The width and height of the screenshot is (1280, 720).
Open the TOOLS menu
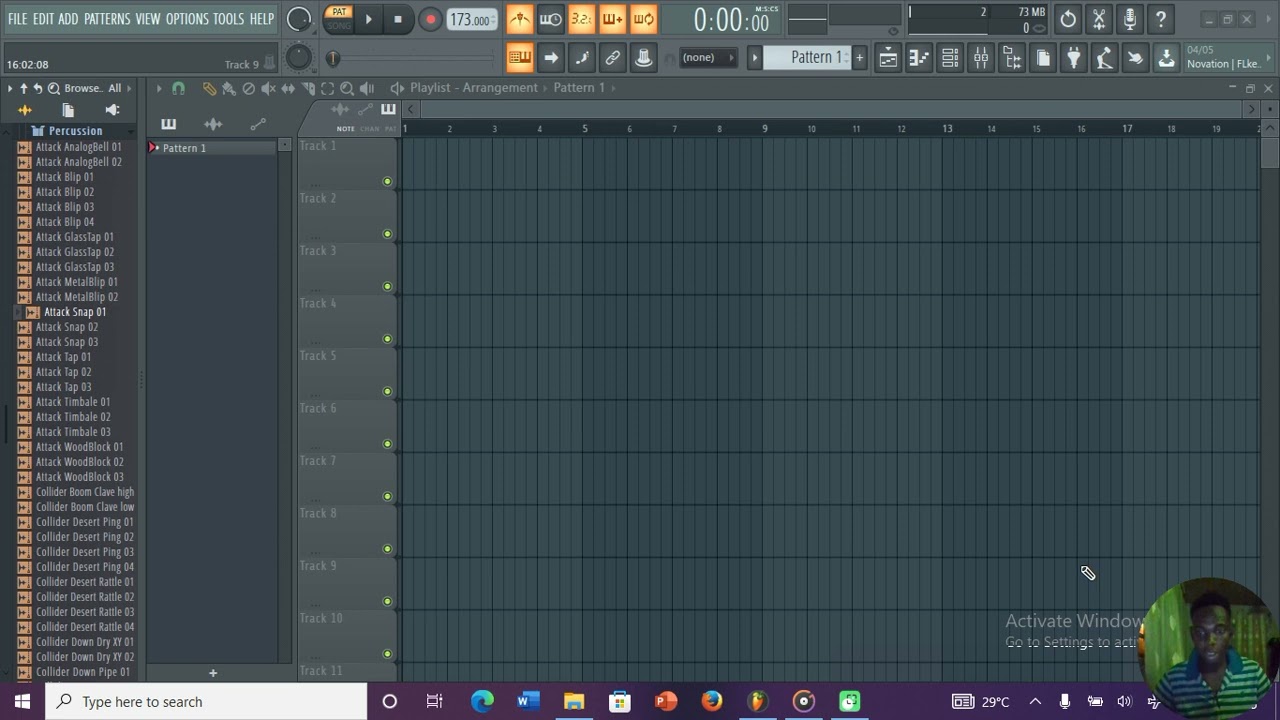[228, 19]
